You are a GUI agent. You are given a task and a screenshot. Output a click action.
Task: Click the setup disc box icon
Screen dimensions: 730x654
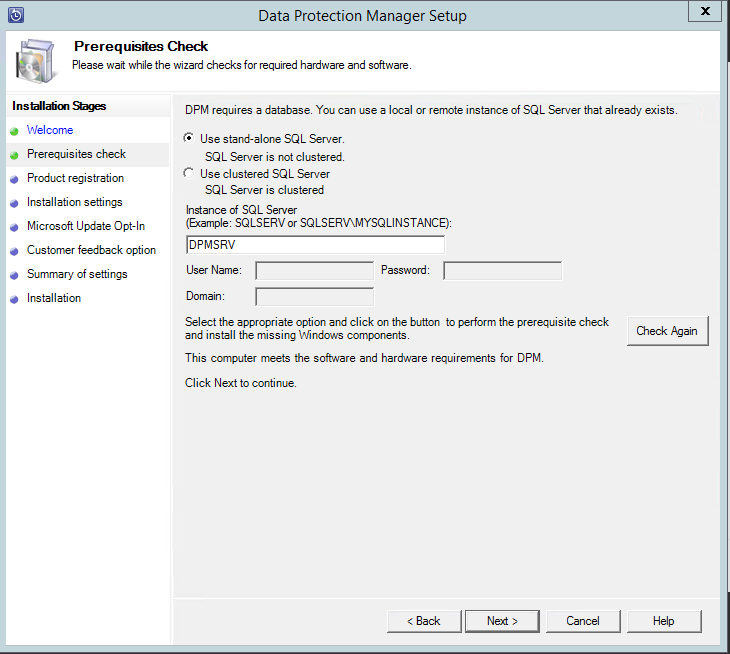pos(36,61)
